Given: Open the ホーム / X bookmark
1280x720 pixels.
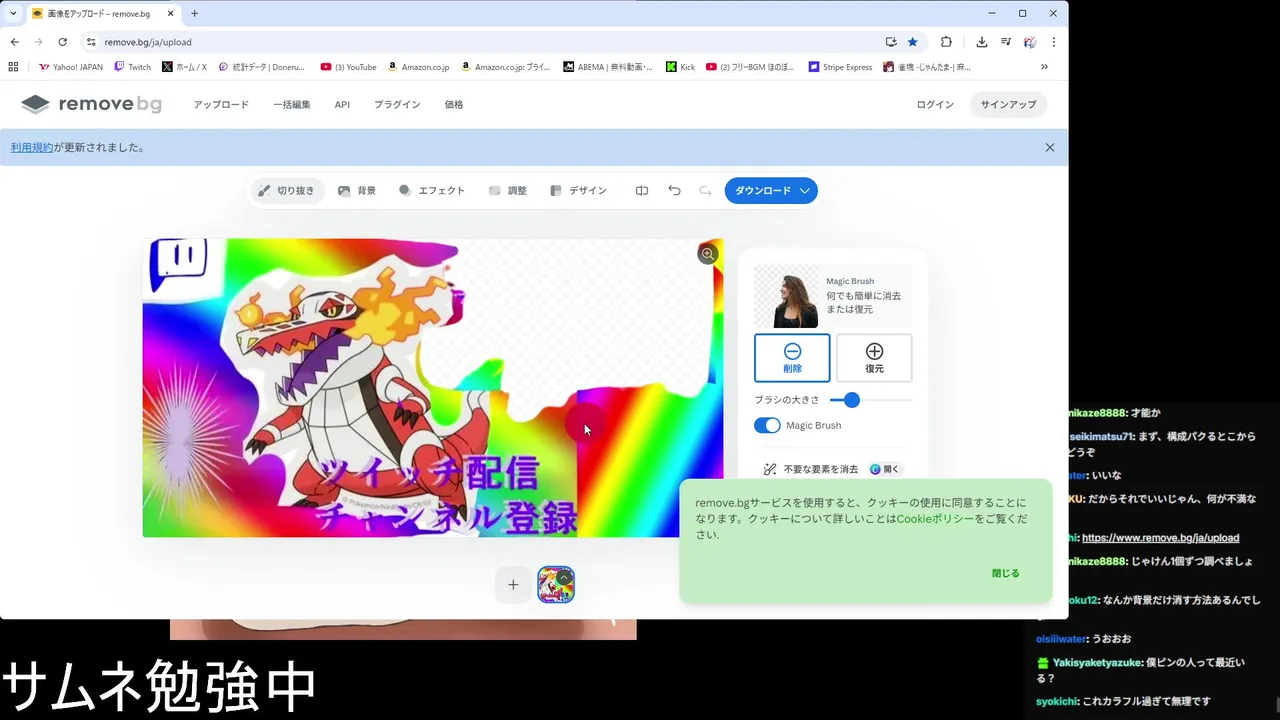Looking at the screenshot, I should [x=184, y=67].
